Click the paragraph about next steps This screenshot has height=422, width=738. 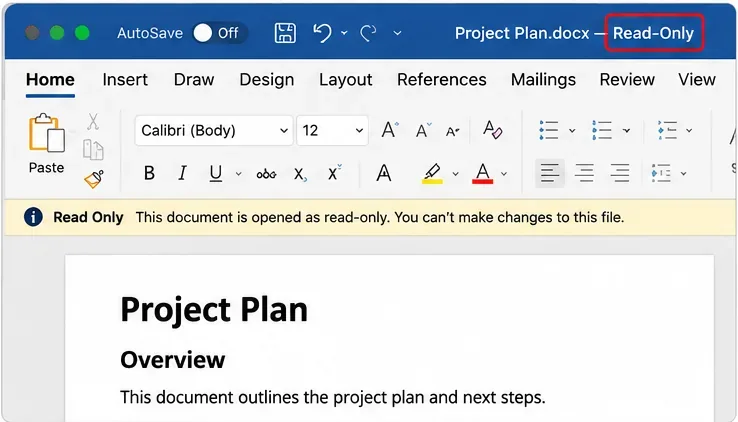click(333, 398)
